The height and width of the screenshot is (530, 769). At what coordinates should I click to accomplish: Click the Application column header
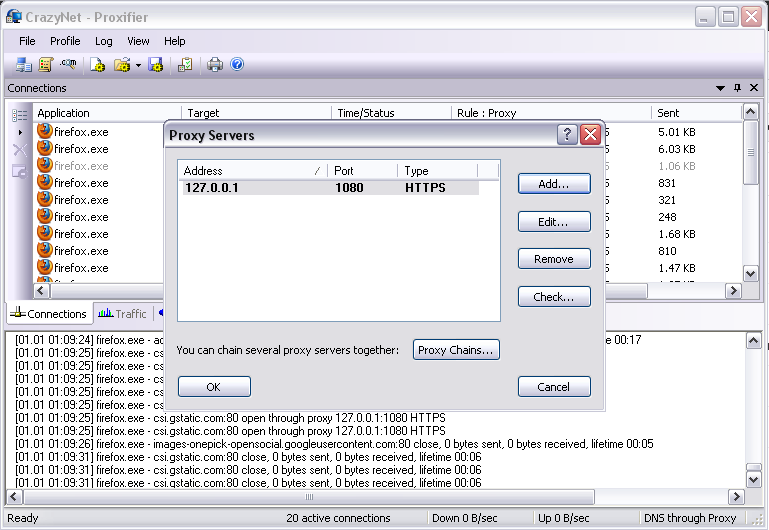tap(107, 113)
